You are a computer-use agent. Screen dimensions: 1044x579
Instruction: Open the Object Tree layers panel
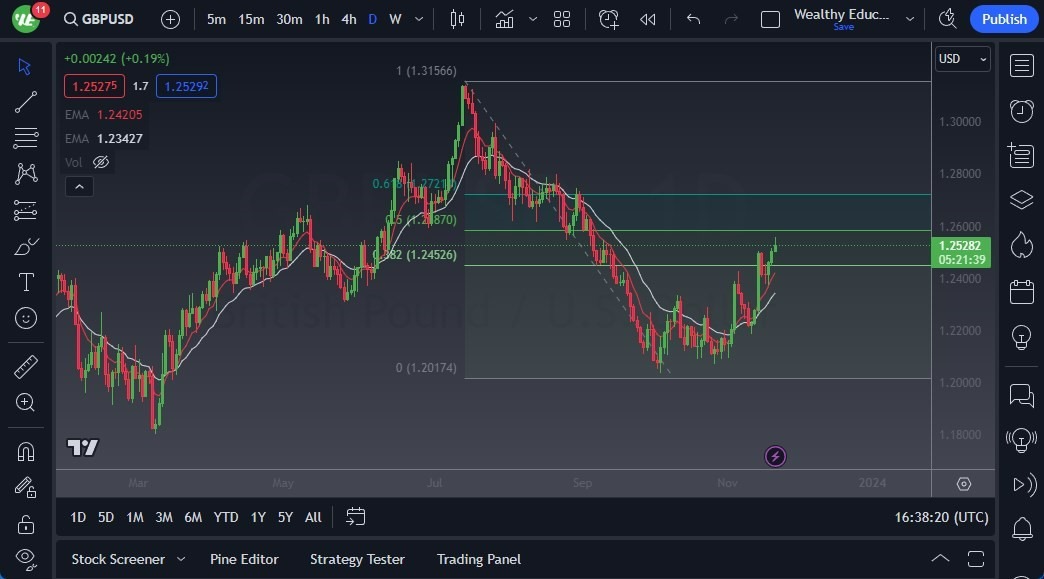(1021, 199)
